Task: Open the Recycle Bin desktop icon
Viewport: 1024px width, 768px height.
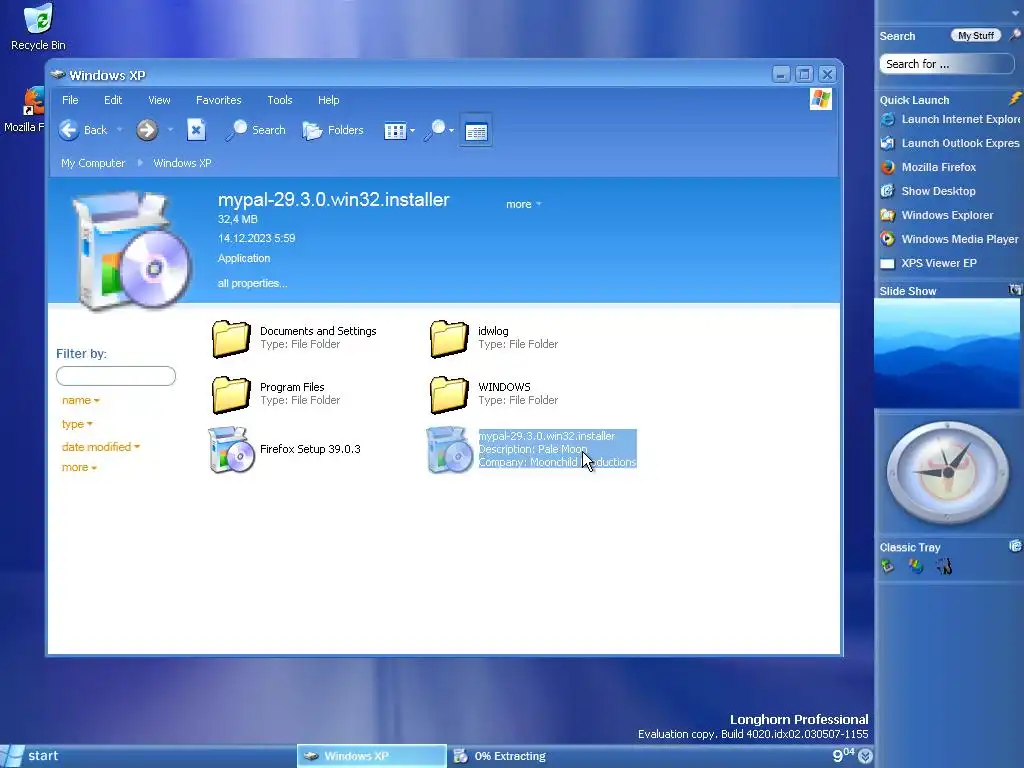Action: point(38,18)
